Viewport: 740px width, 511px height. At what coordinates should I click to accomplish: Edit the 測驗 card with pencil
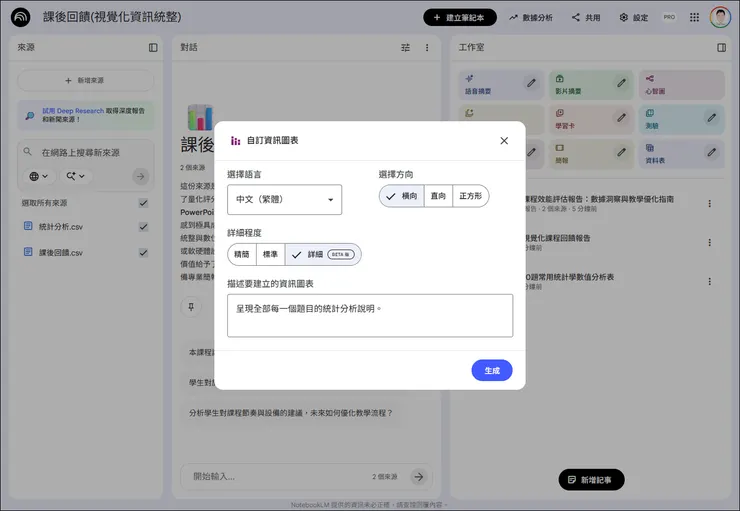pyautogui.click(x=712, y=117)
